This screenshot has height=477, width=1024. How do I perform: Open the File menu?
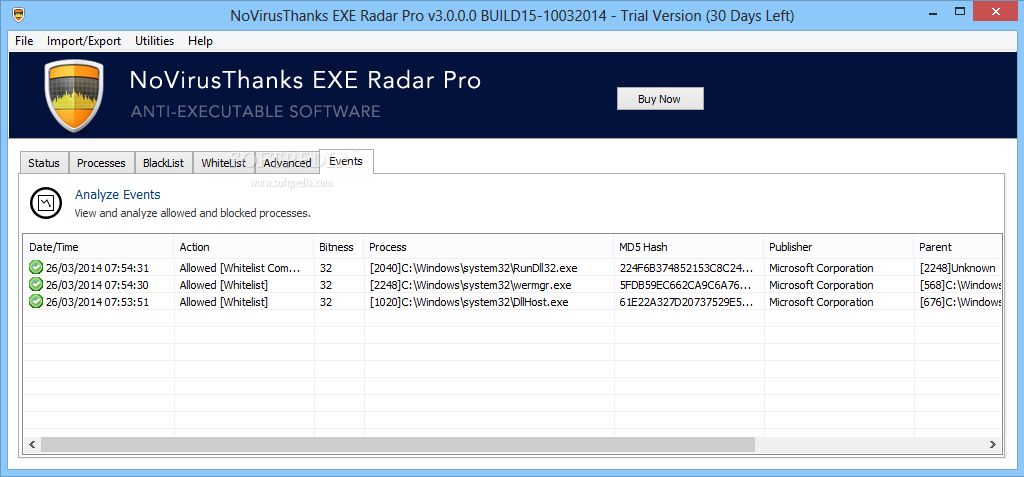click(x=24, y=41)
